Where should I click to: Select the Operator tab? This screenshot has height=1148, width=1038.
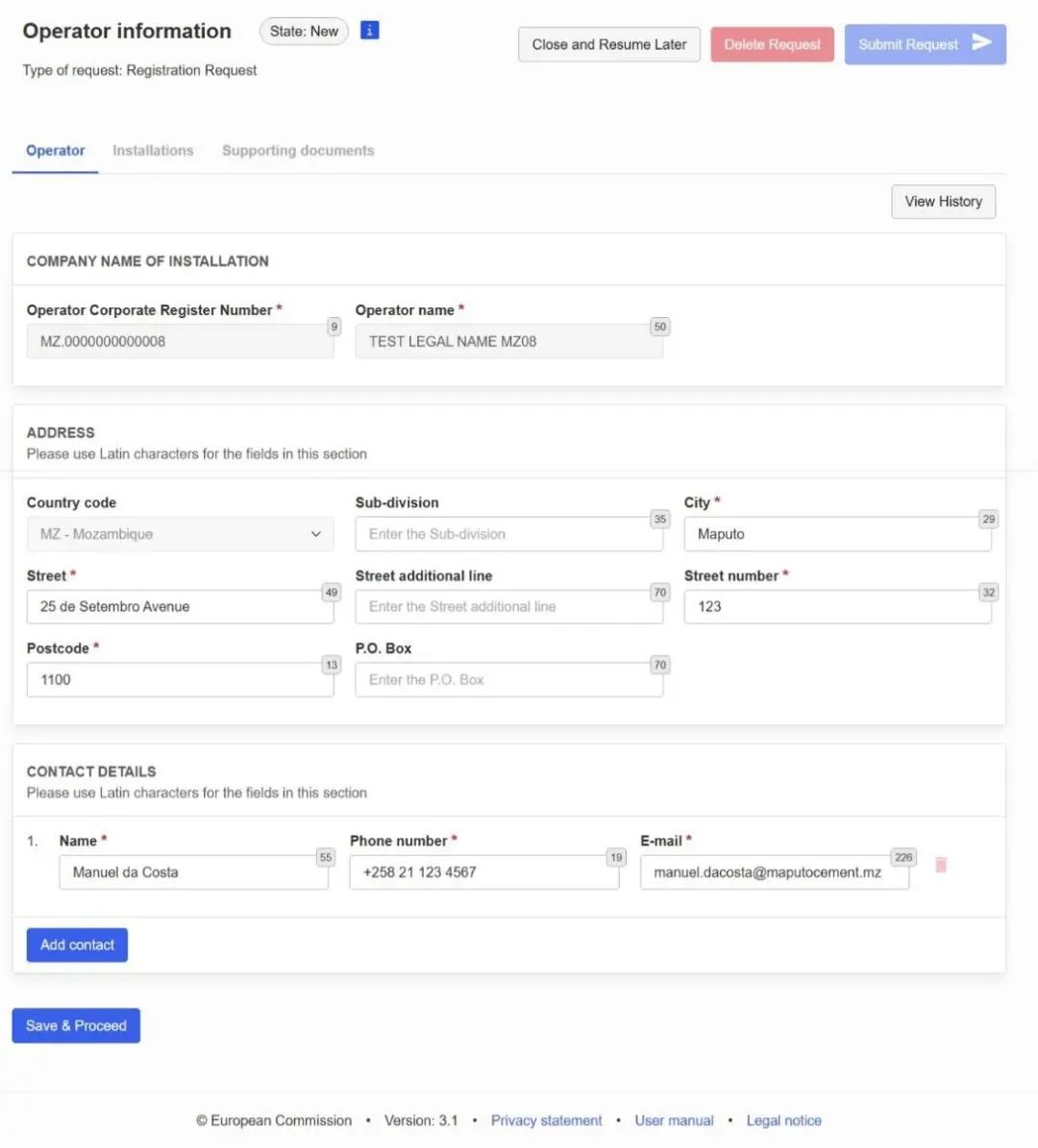(x=56, y=151)
